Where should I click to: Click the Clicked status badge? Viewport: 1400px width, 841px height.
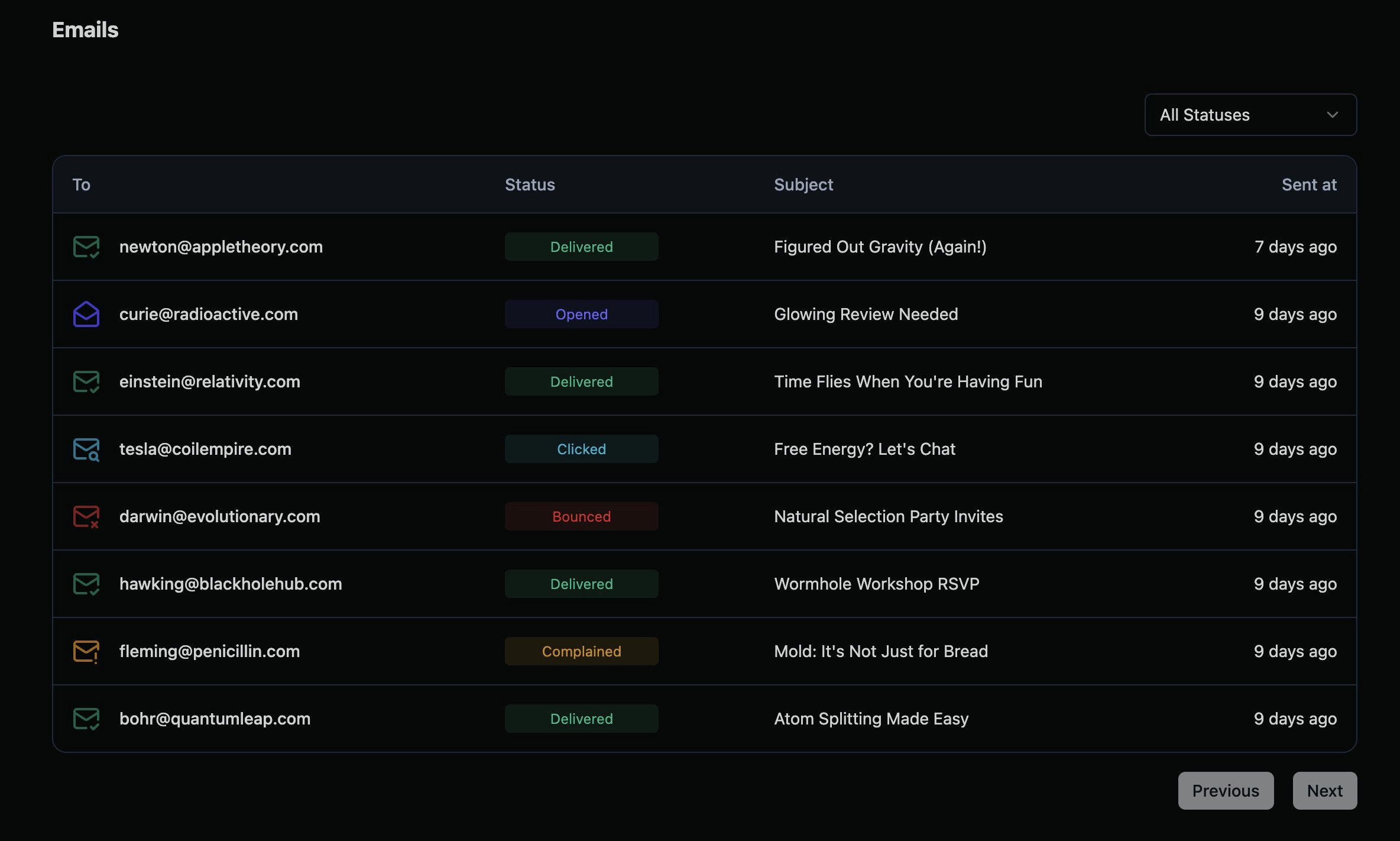581,449
